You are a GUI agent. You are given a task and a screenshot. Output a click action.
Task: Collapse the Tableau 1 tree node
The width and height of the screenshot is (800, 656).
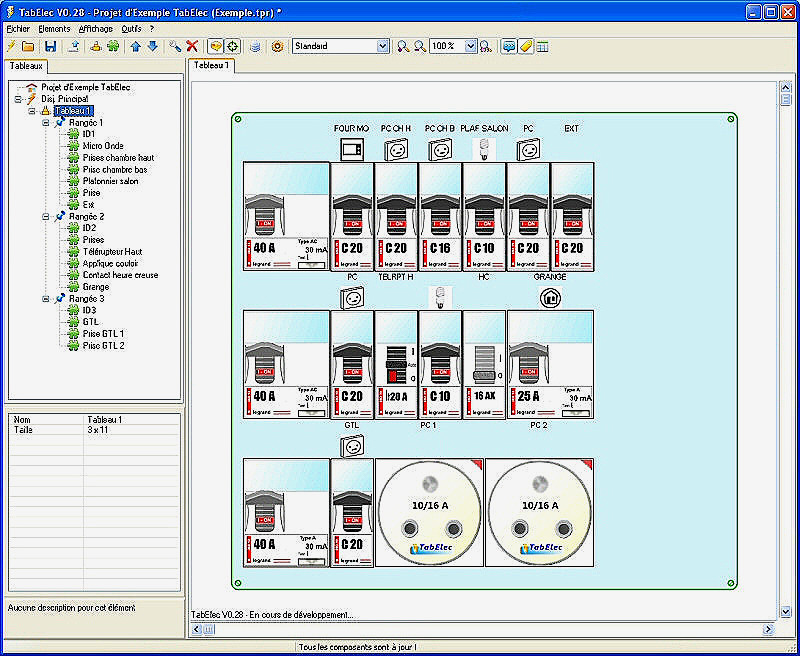pyautogui.click(x=31, y=111)
